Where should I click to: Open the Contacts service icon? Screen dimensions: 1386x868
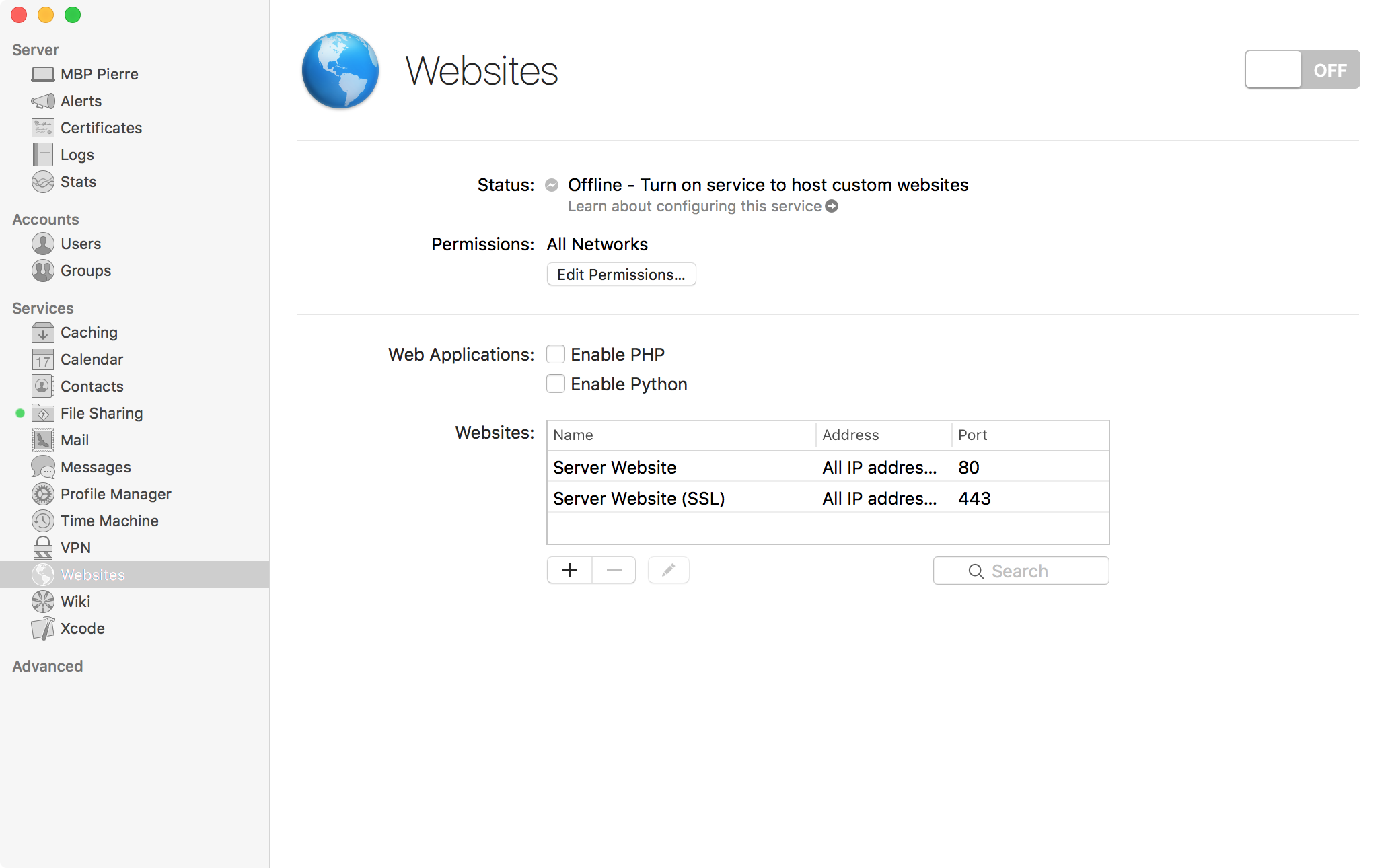click(43, 386)
